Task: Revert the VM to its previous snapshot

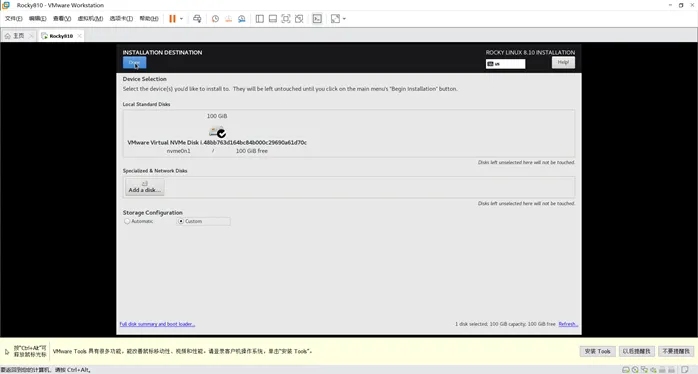Action: click(x=228, y=19)
